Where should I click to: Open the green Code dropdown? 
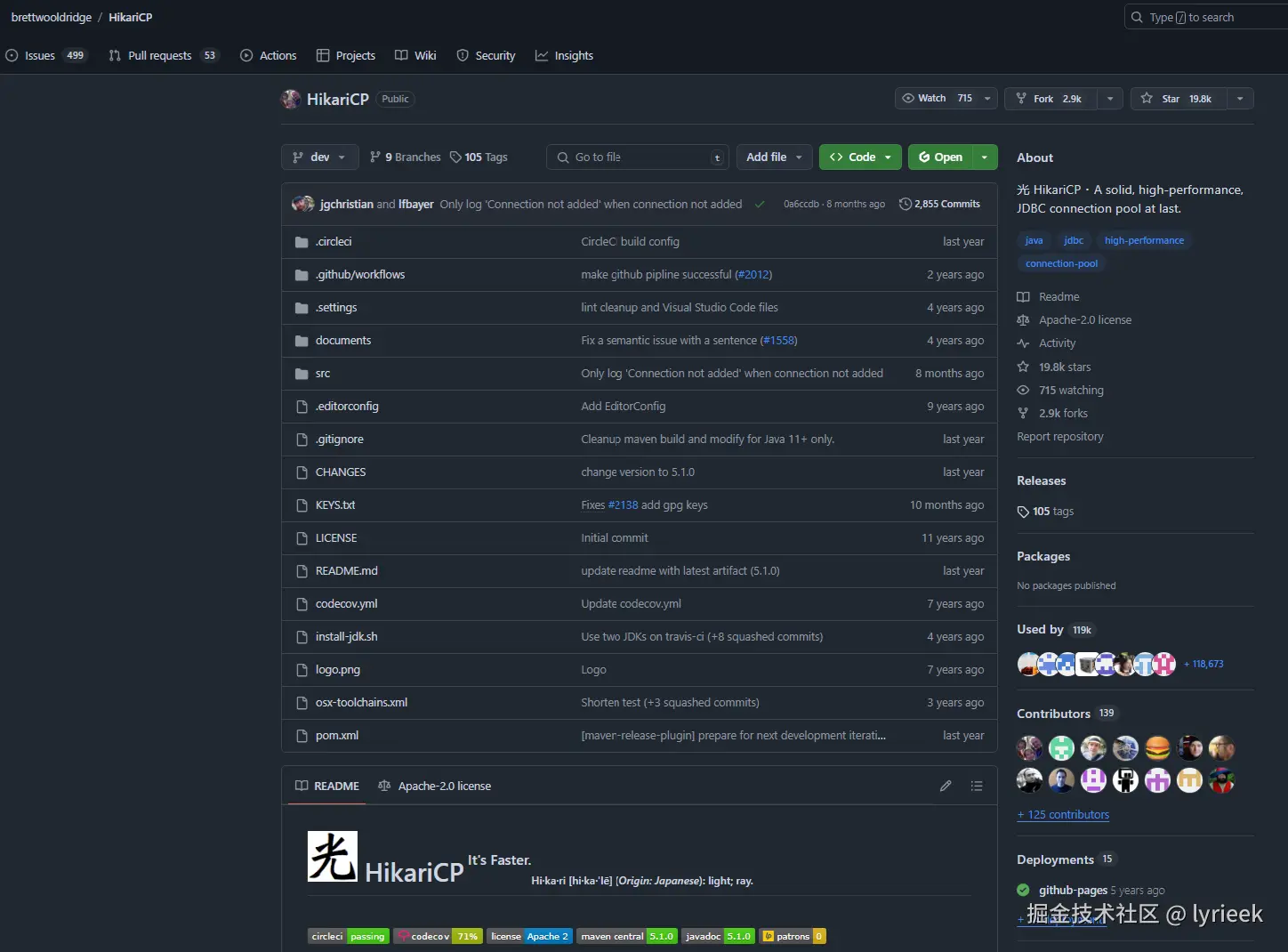point(860,157)
